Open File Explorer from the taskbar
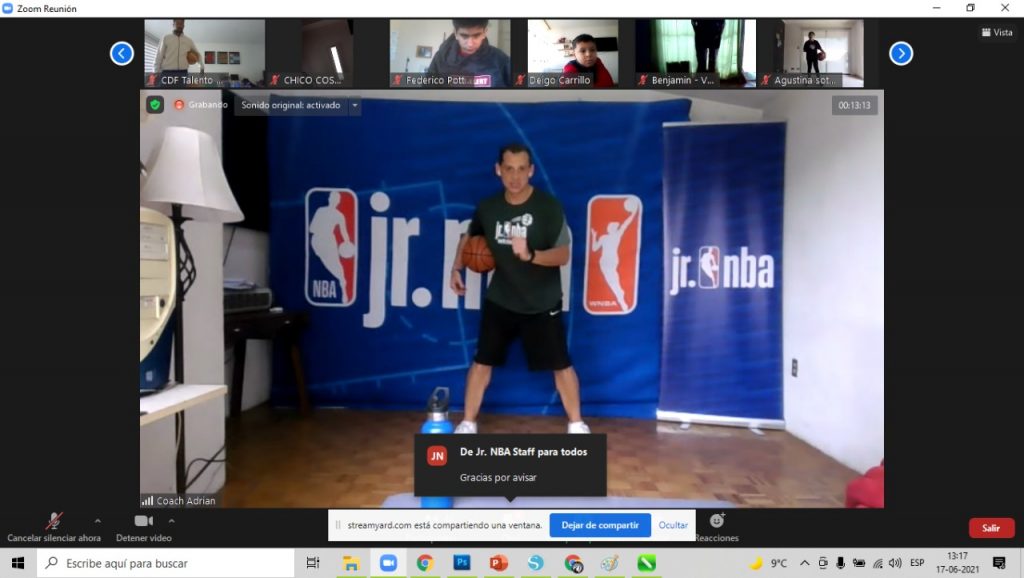Viewport: 1024px width, 578px height. [351, 563]
